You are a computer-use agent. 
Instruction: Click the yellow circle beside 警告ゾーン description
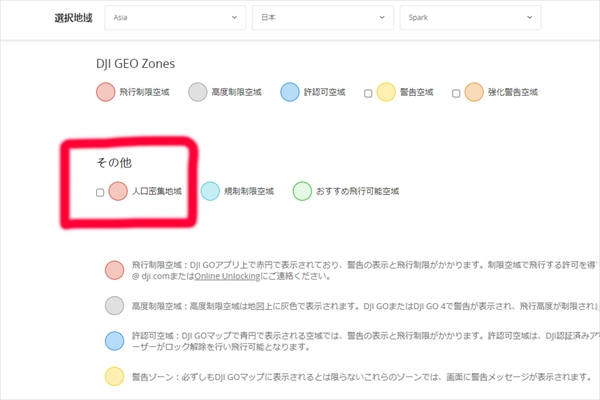114,377
